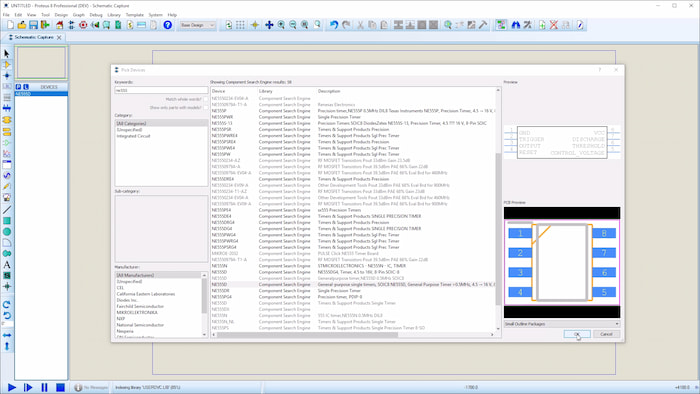Stop the simulation with the square button

point(60,387)
